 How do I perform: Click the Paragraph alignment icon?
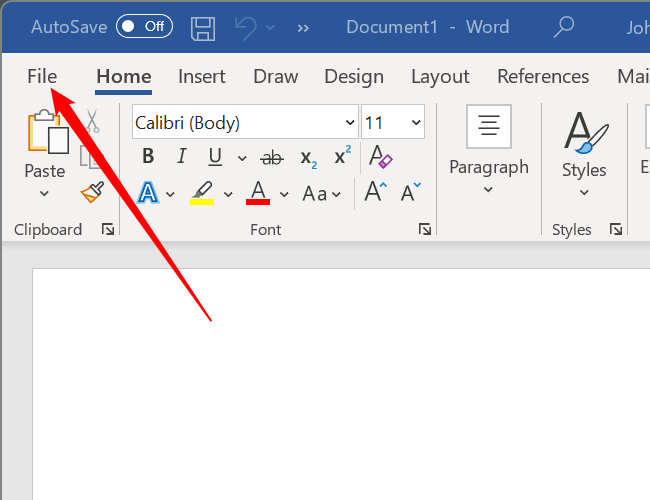(489, 126)
